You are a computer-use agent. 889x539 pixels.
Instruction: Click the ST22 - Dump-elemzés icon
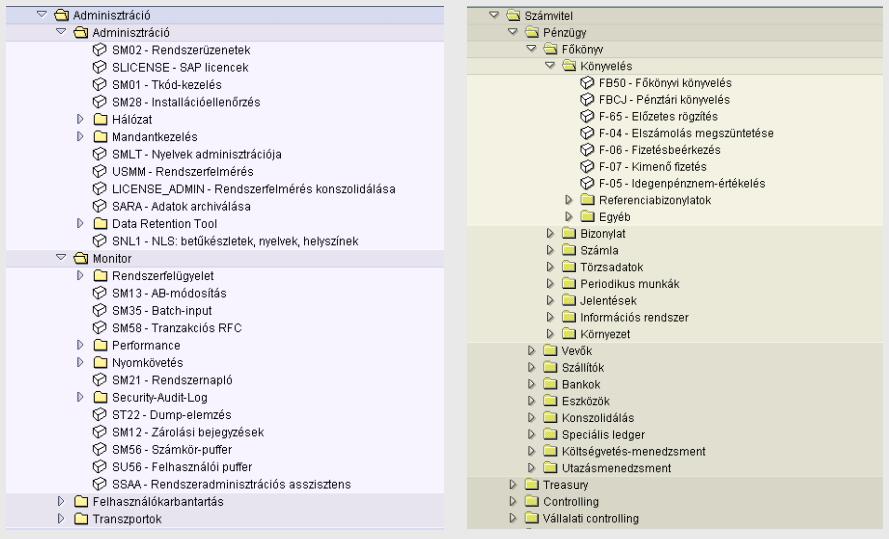click(100, 414)
